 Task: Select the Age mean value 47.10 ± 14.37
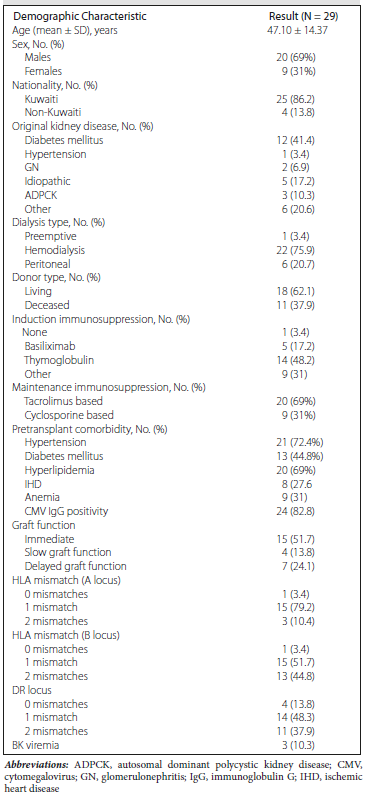pos(304,30)
